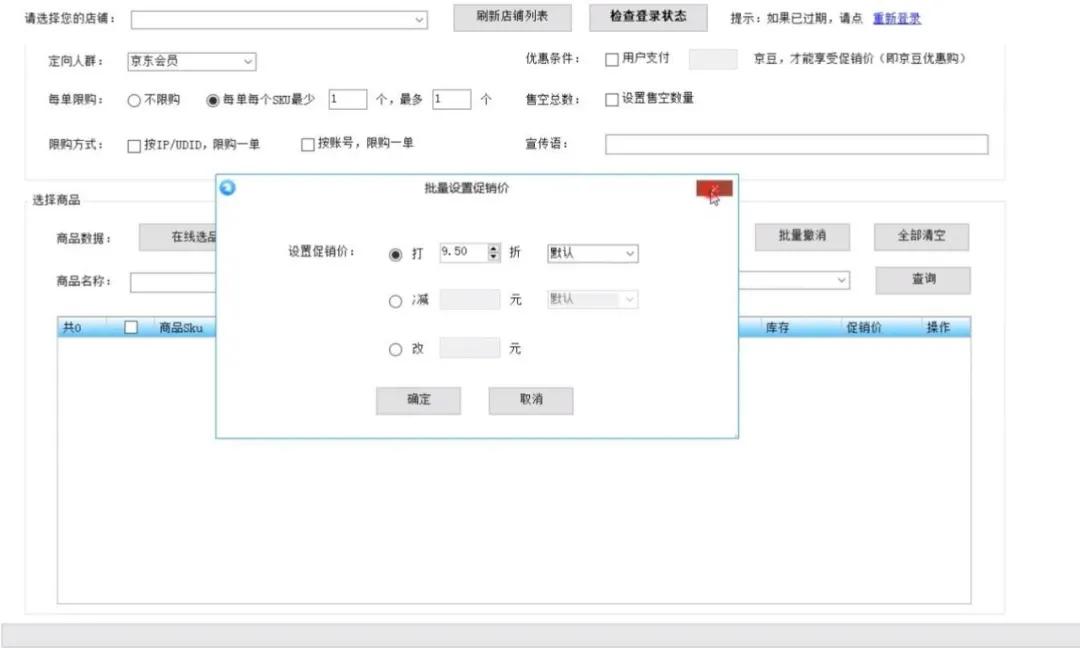The height and width of the screenshot is (648, 1080).
Task: Open the 请选择您的店铺 store dropdown
Action: coord(279,19)
